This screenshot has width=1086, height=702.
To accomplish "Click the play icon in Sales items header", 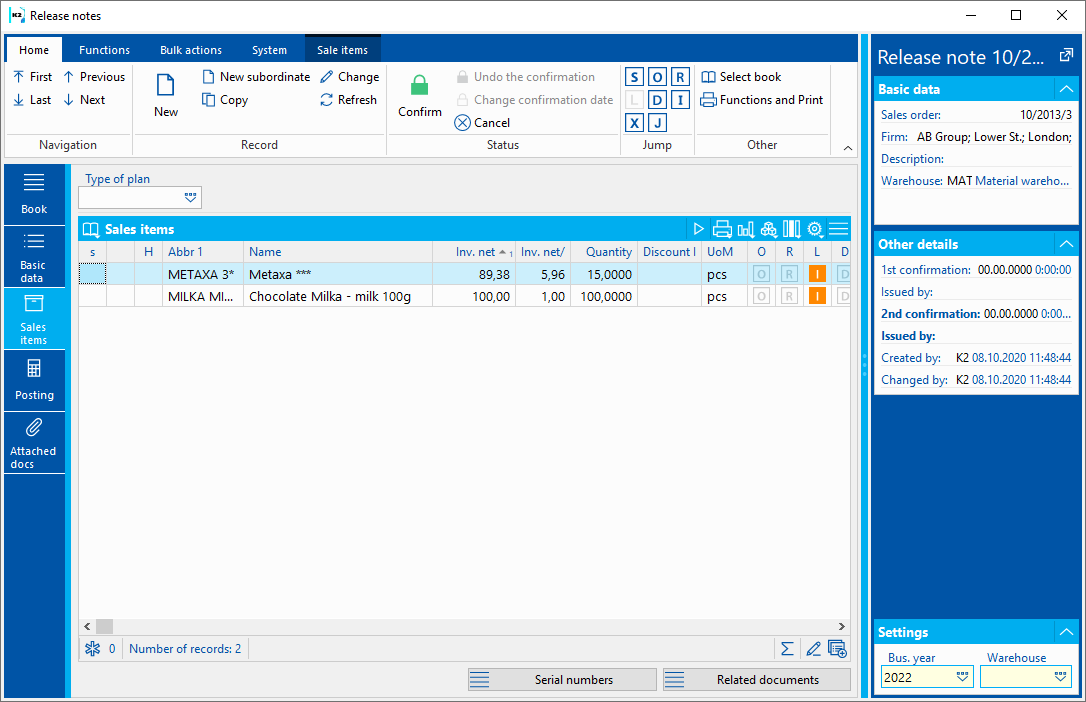I will click(x=698, y=229).
